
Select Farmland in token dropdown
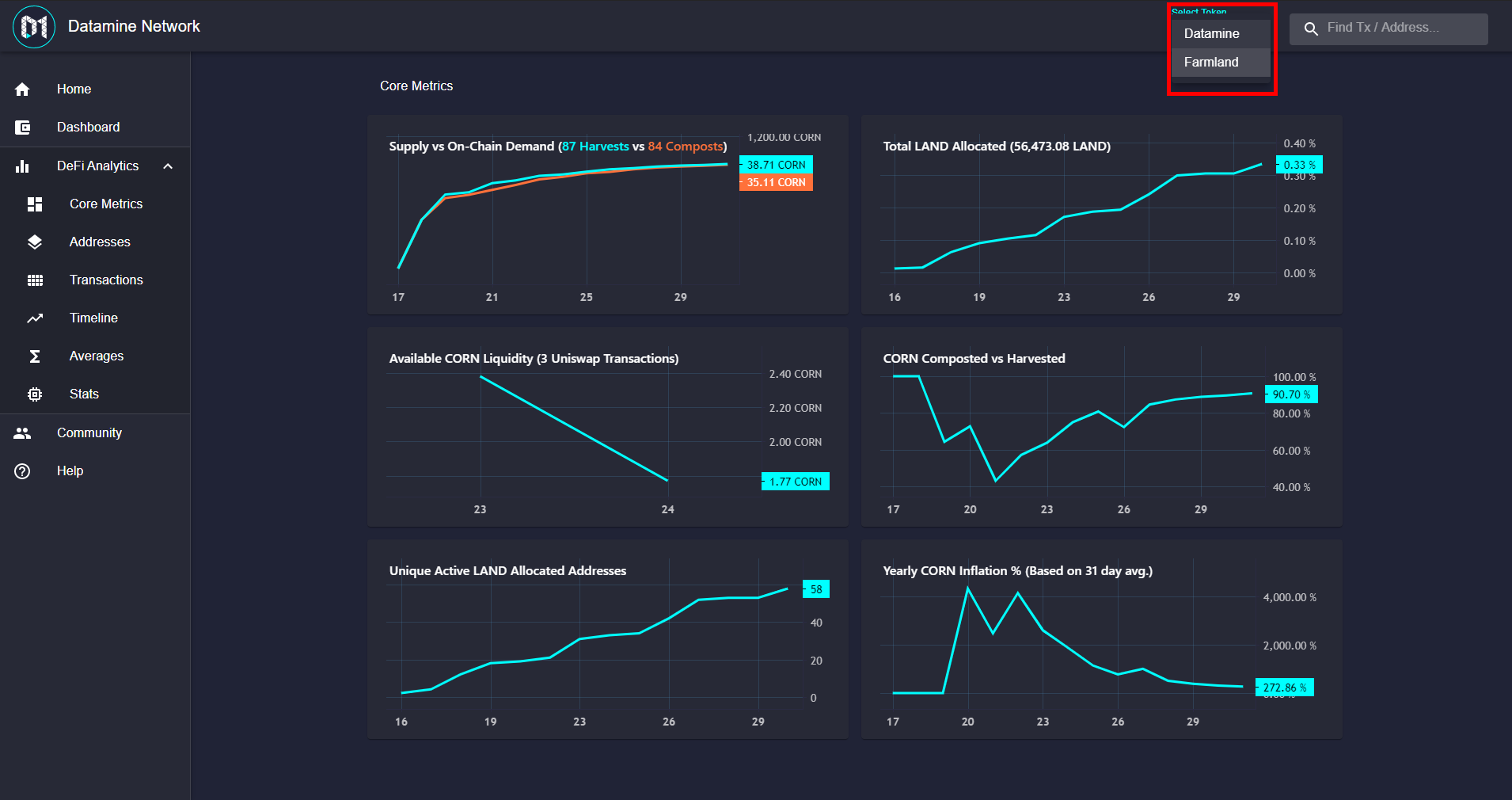click(1221, 63)
